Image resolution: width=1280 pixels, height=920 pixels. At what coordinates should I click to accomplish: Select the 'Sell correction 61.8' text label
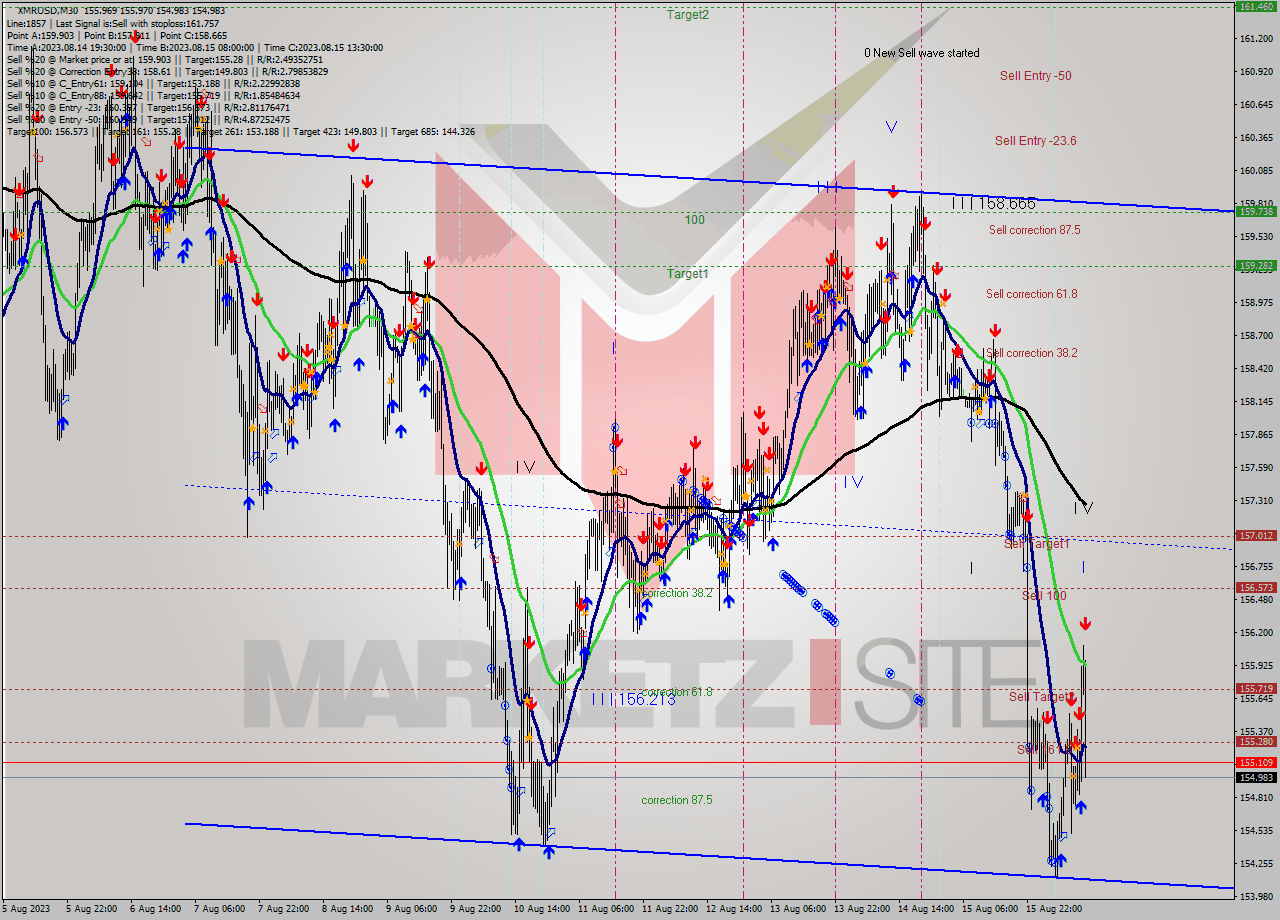1030,294
